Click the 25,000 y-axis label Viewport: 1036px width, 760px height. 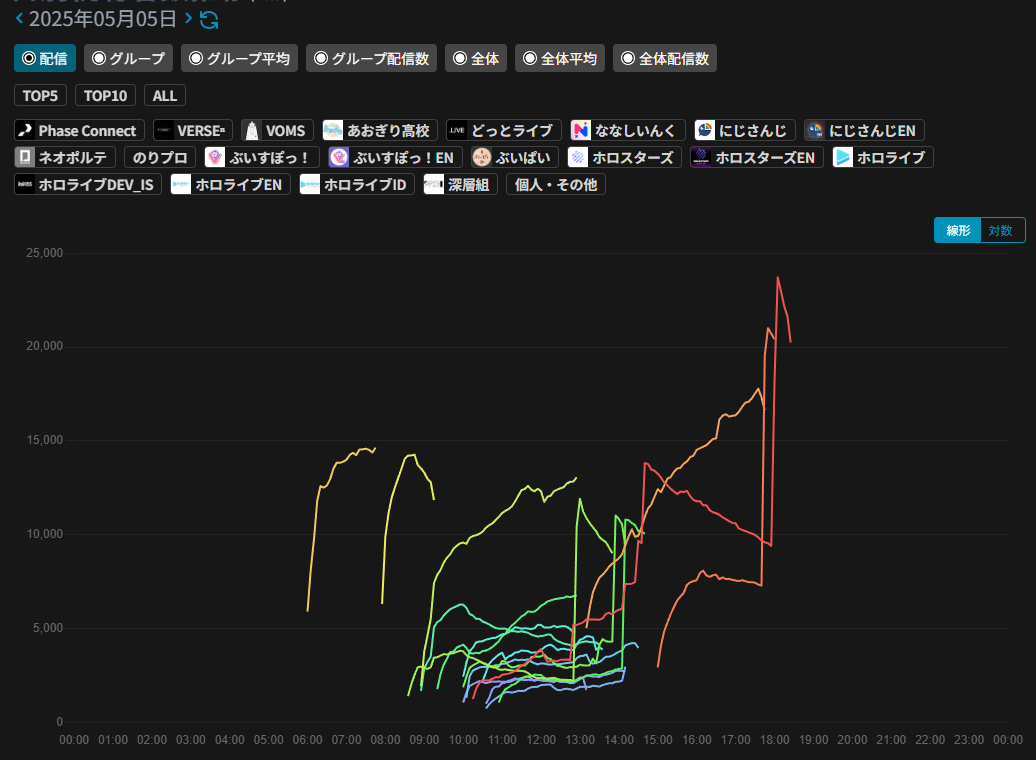click(44, 252)
